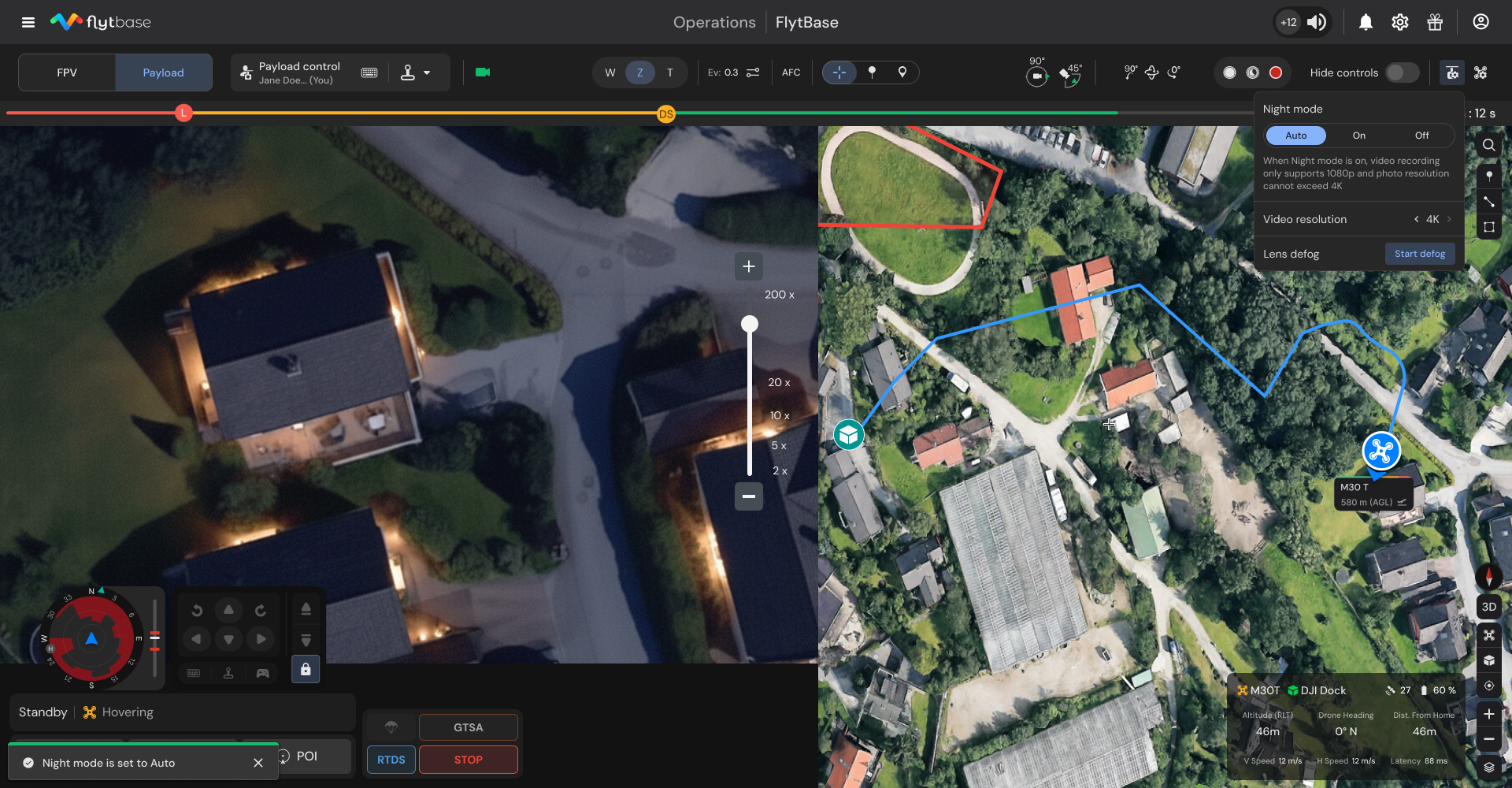Increase video resolution with the right chevron
This screenshot has height=788, width=1512.
(x=1449, y=219)
